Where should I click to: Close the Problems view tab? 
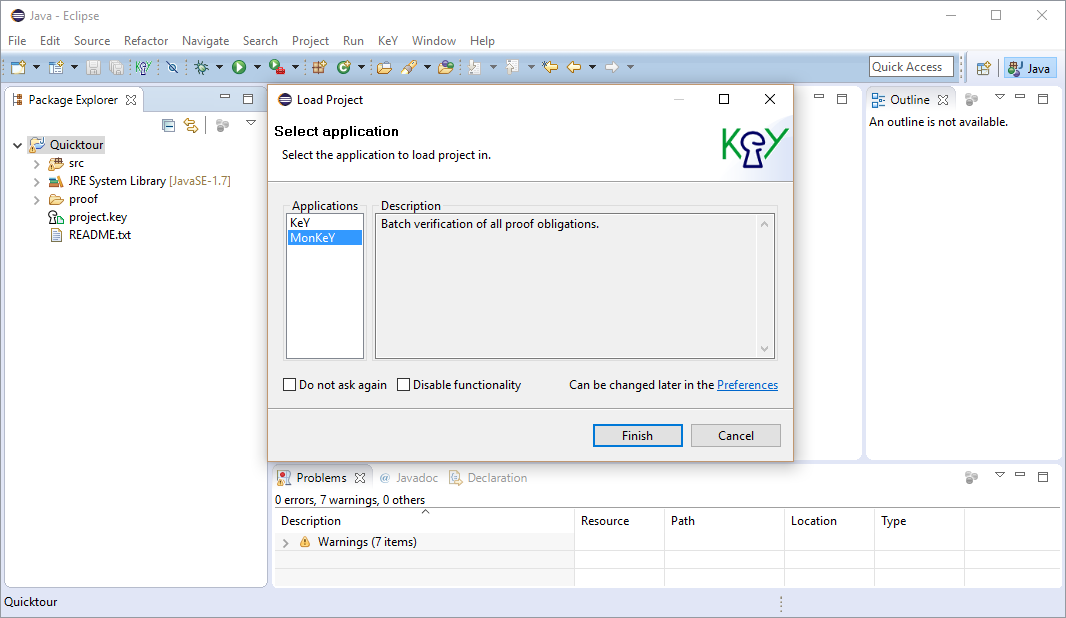[360, 478]
